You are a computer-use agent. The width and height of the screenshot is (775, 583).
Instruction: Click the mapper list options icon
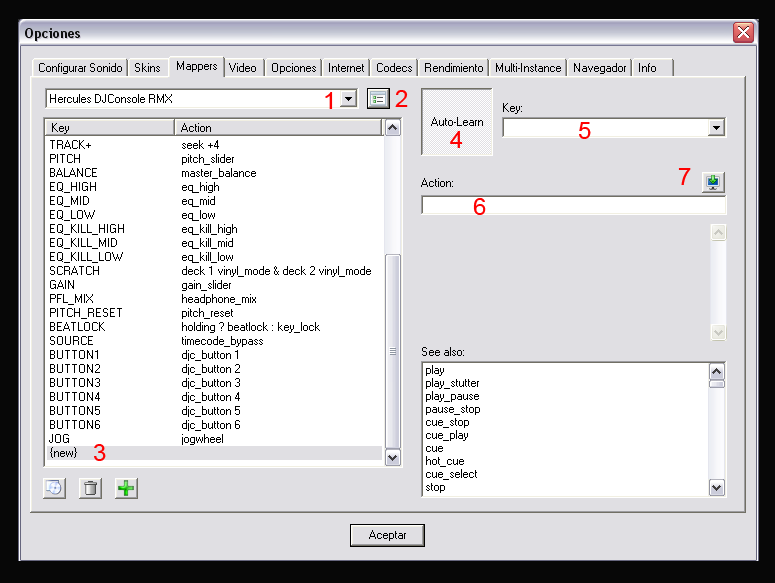[x=378, y=99]
